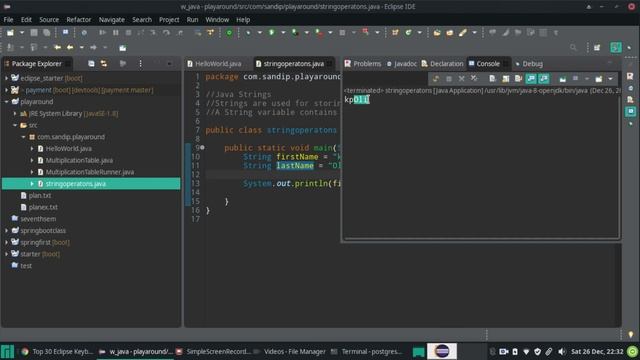Click the Open Type folder icon
Screen dimensions: 640x360
437,33
